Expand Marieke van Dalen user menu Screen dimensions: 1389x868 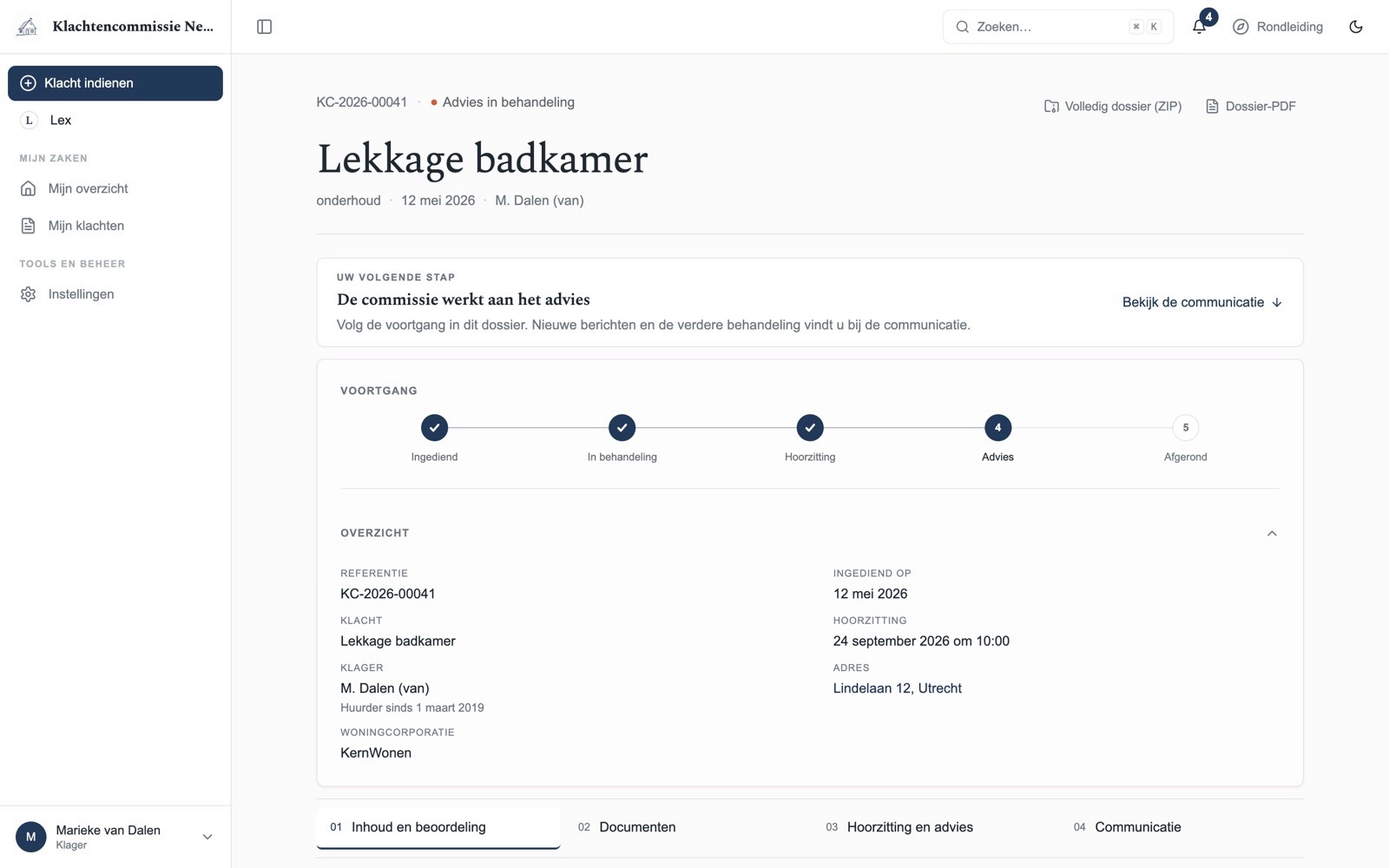pyautogui.click(x=115, y=837)
